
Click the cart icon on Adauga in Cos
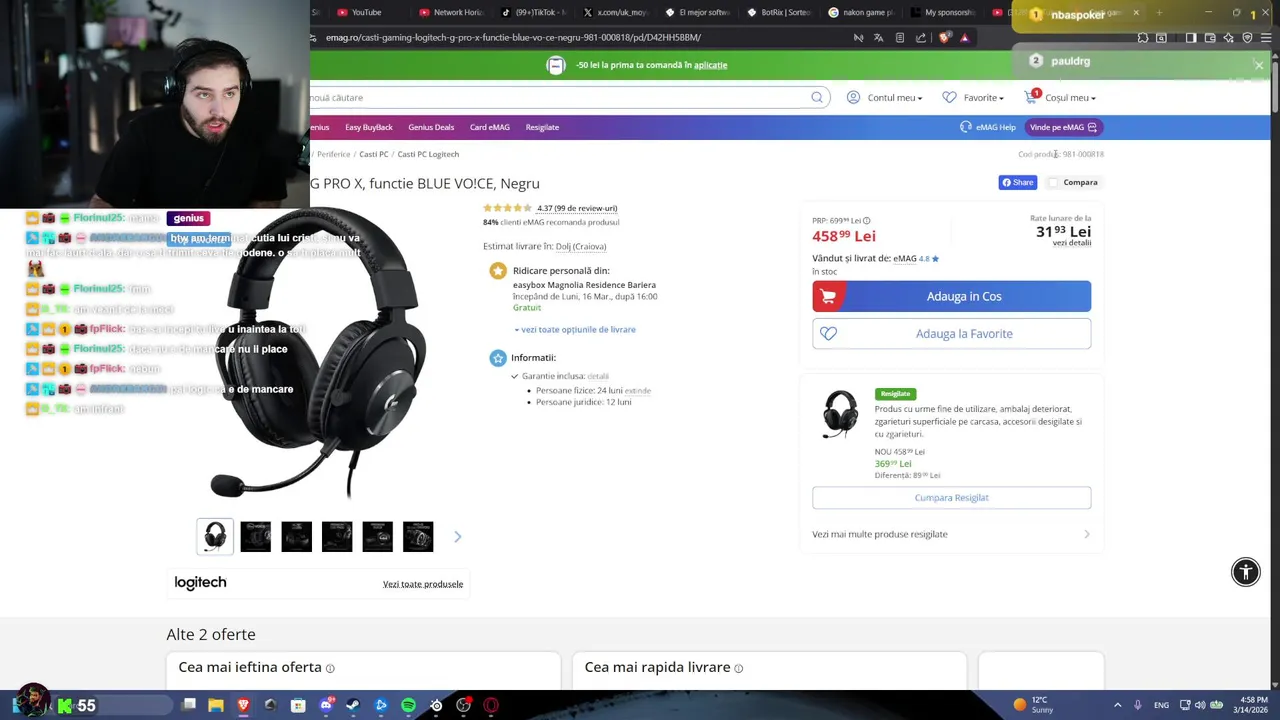(x=827, y=296)
